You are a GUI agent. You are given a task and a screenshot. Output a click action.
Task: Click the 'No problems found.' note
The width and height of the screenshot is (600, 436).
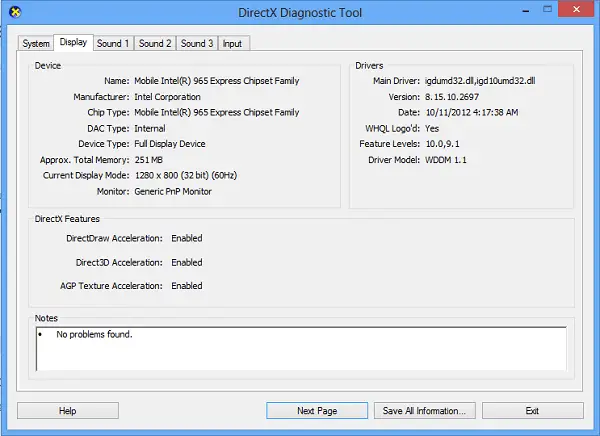(x=94, y=335)
